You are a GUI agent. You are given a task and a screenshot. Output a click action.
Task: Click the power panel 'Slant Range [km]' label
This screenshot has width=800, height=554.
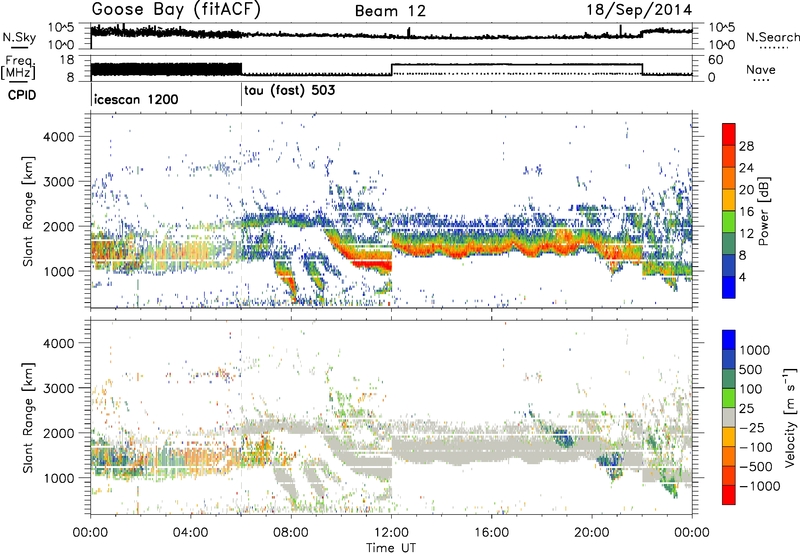click(28, 211)
